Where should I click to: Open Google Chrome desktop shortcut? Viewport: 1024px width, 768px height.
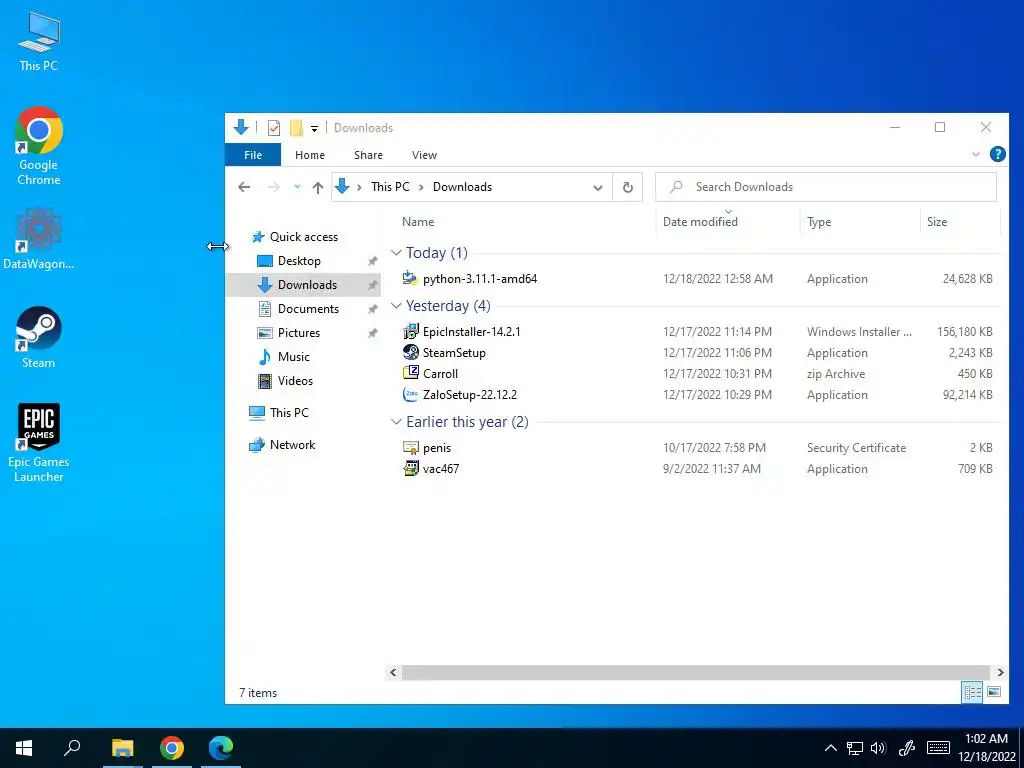tap(39, 146)
